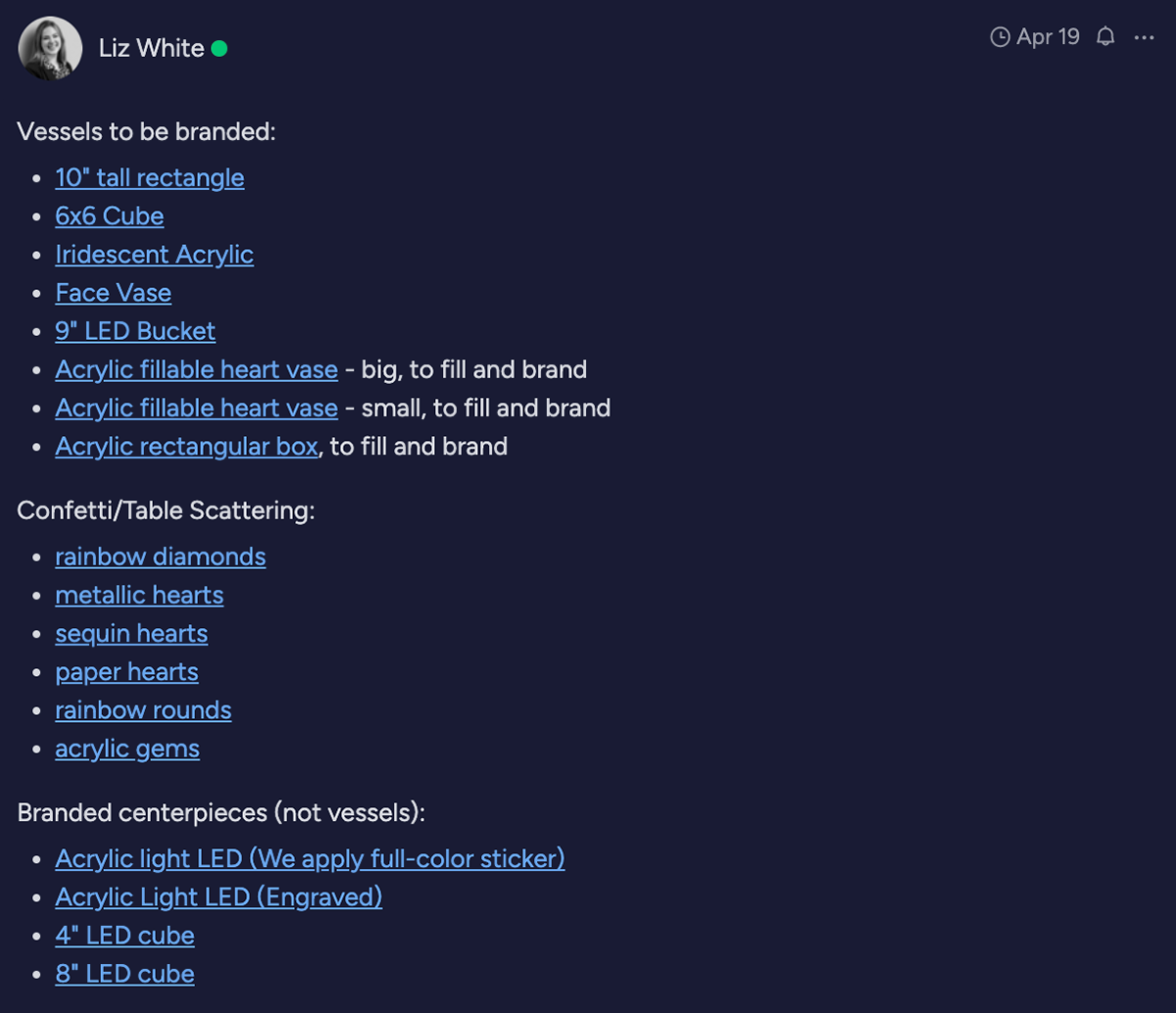Click the sequin hearts link

[x=131, y=633]
